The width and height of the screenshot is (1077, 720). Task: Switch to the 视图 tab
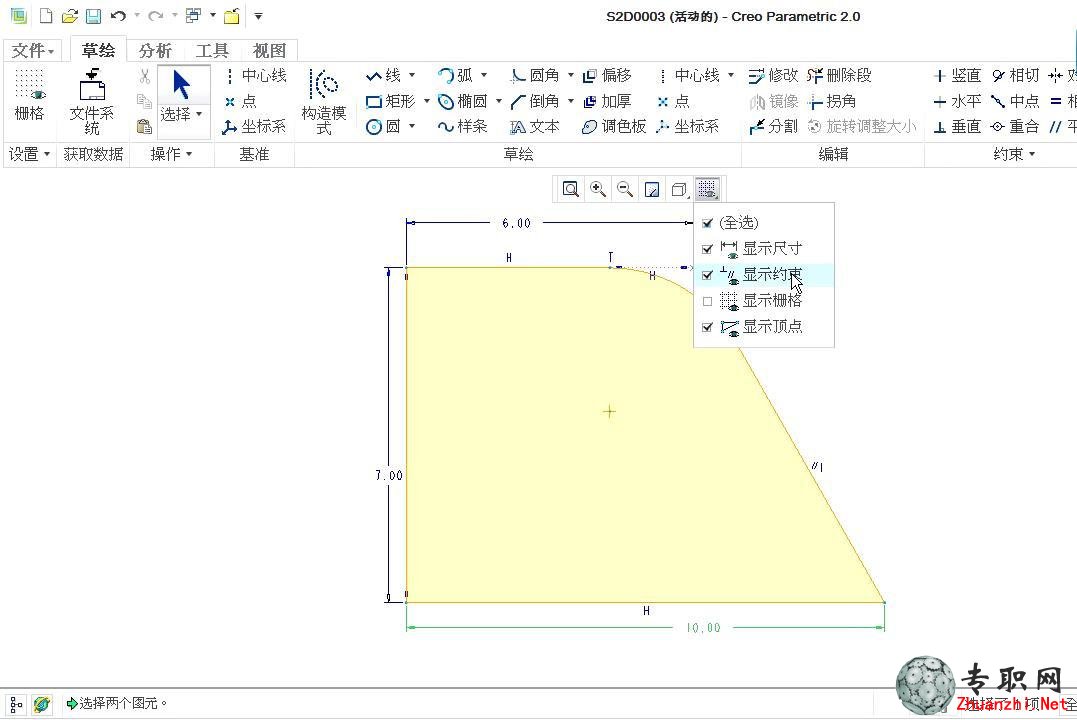pos(269,51)
